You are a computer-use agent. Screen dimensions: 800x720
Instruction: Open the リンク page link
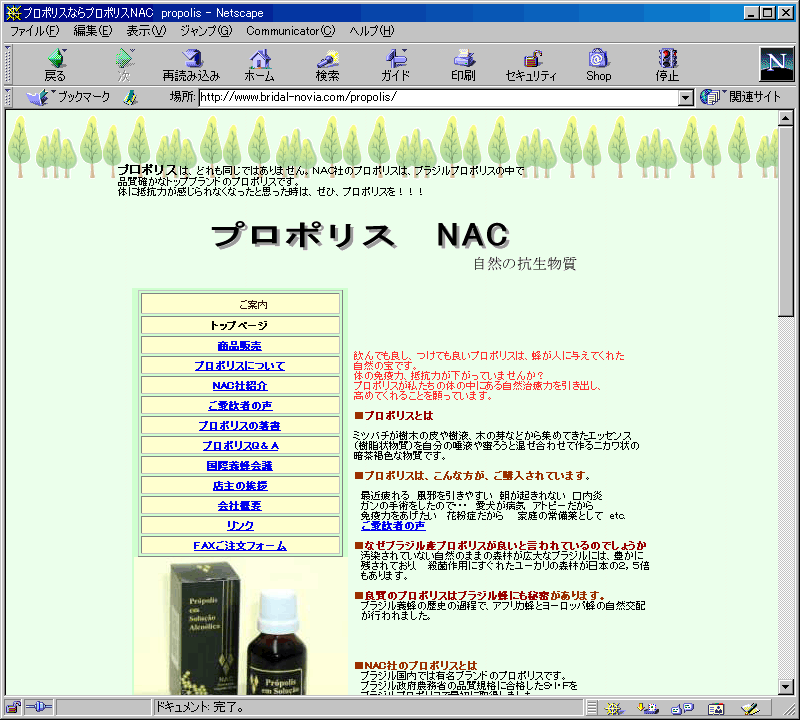[240, 526]
